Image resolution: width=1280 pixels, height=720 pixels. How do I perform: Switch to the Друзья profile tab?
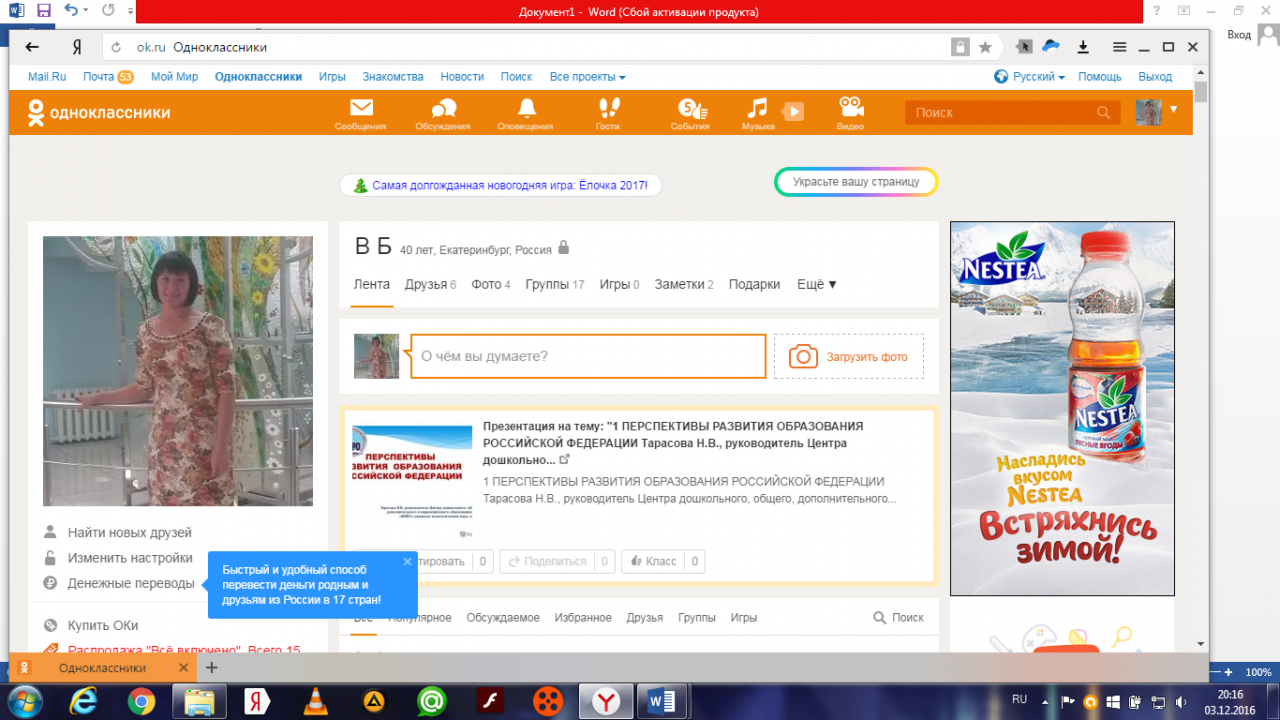coord(430,284)
